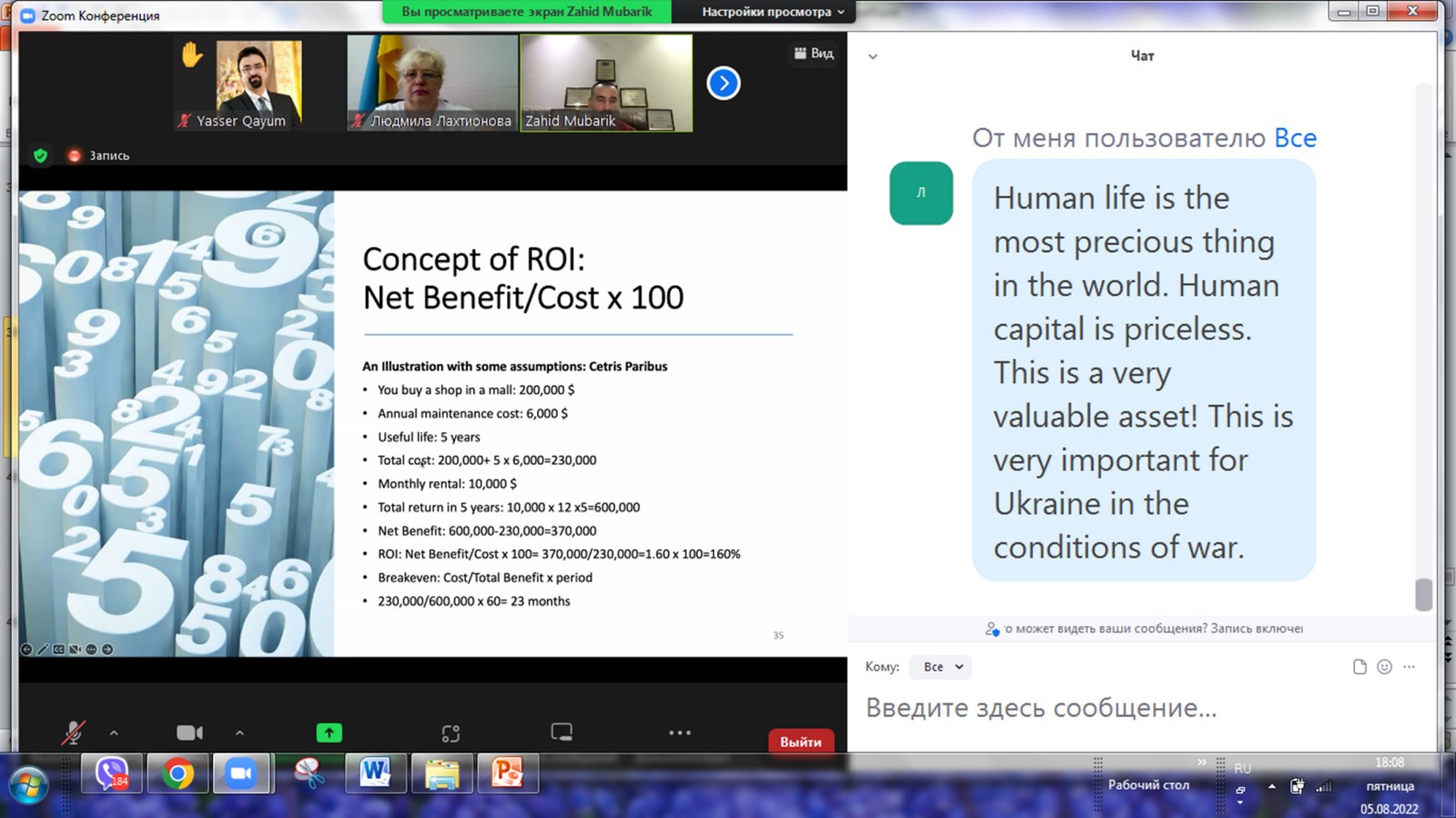Expand the audio options arrow next to microphone
This screenshot has height=818, width=1456.
point(114,732)
